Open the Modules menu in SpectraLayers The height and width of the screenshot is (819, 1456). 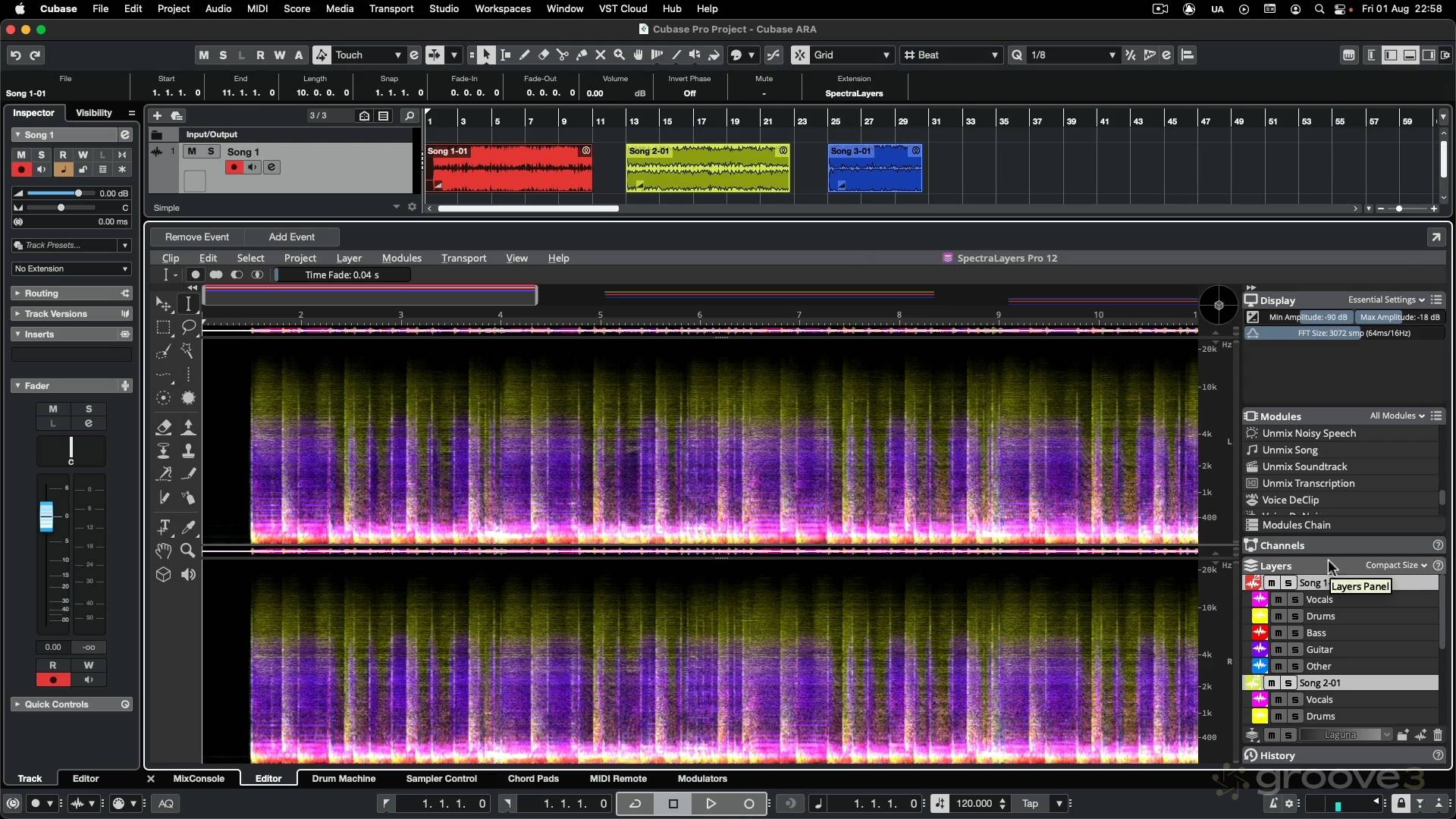(x=401, y=258)
